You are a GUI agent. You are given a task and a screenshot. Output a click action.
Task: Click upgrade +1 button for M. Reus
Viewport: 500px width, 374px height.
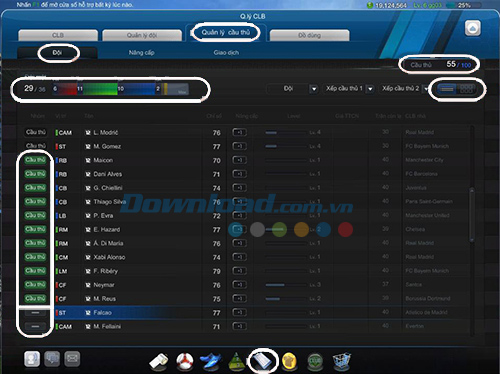pos(239,299)
